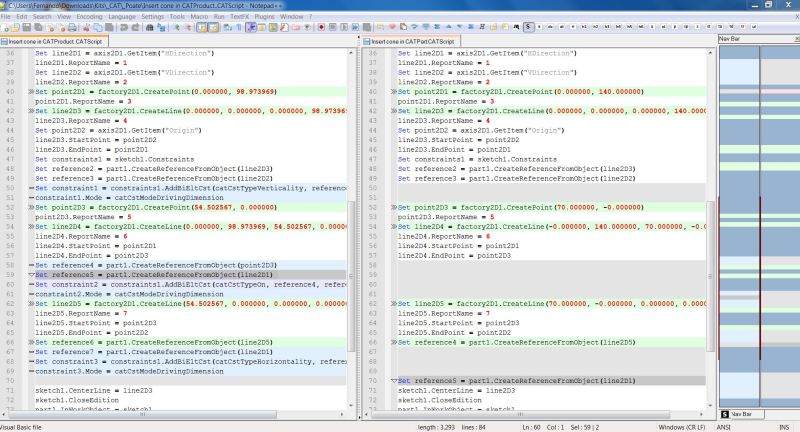Click the Nav Bar comparison overview map
Image resolution: width=800 pixels, height=432 pixels.
point(759,226)
